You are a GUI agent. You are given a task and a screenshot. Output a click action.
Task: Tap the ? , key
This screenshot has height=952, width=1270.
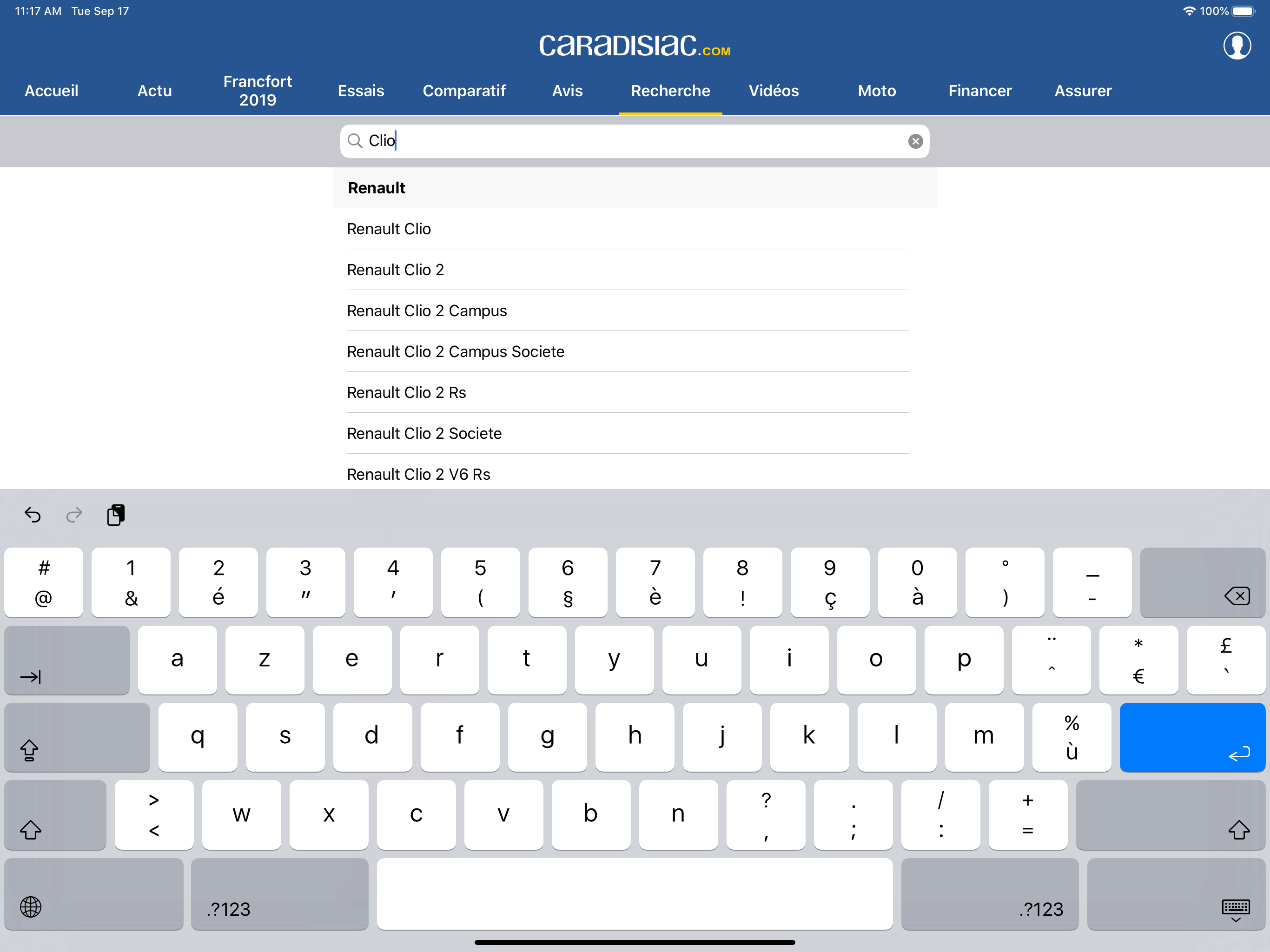point(765,815)
